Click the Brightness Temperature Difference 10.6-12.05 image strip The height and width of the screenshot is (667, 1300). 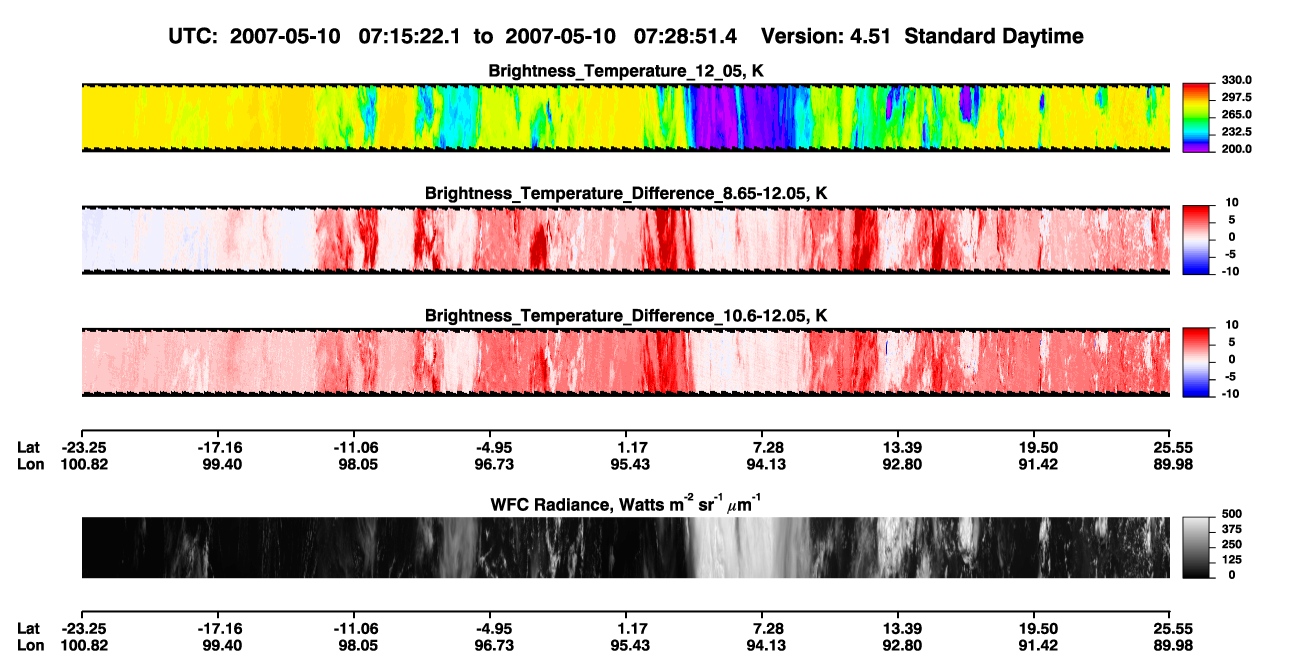point(625,362)
